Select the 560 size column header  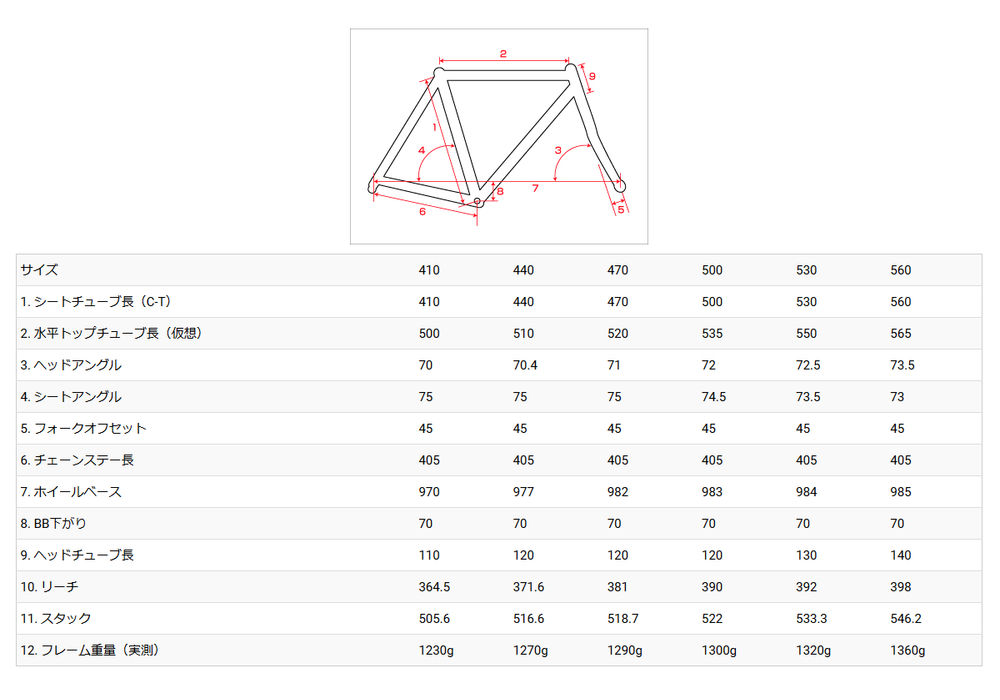point(901,270)
